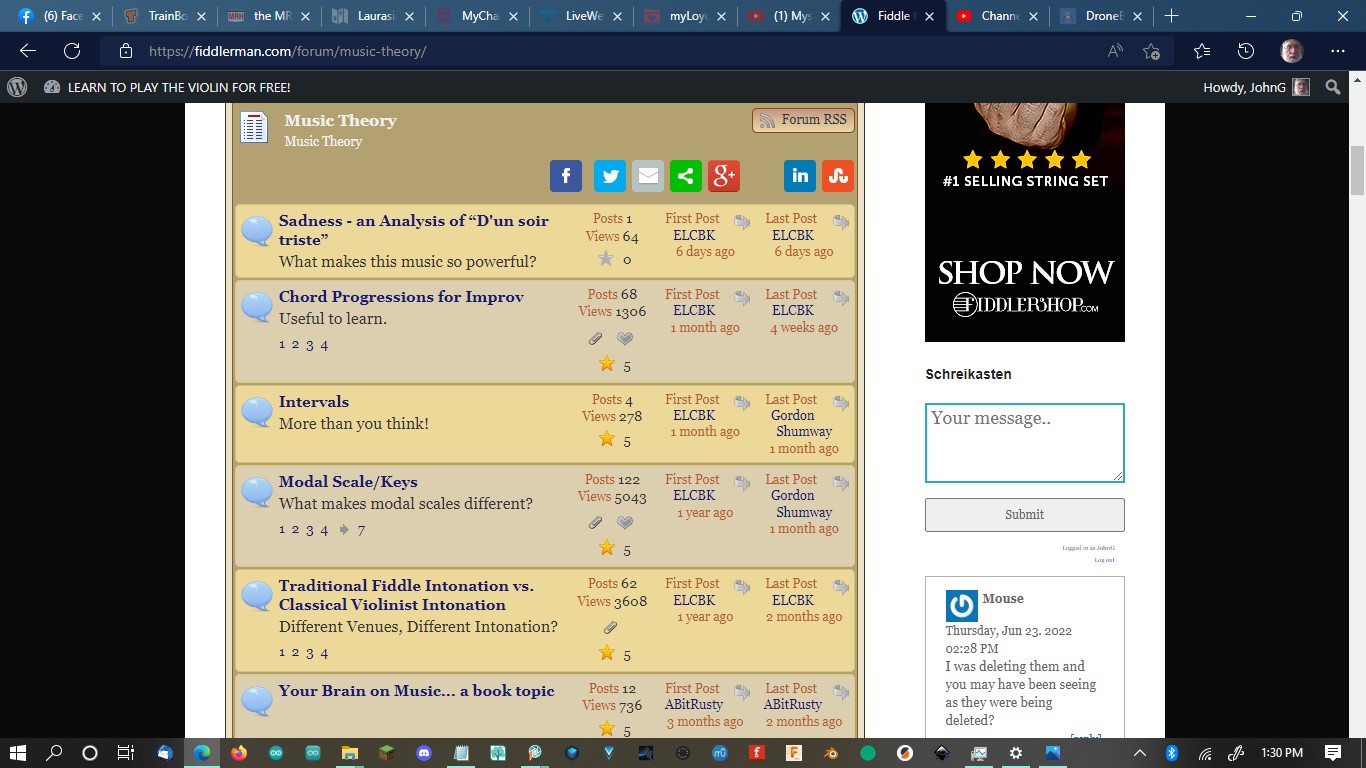
Task: Jump to last post arrow in Intervals topic
Action: (841, 402)
